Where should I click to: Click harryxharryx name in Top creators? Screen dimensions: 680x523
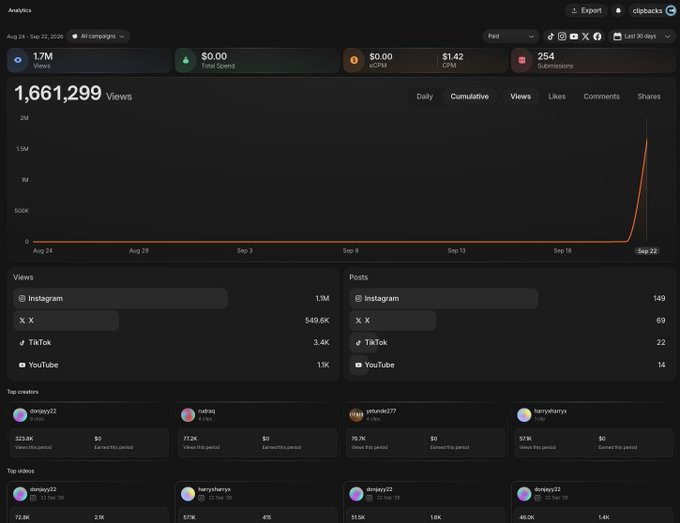tap(550, 411)
